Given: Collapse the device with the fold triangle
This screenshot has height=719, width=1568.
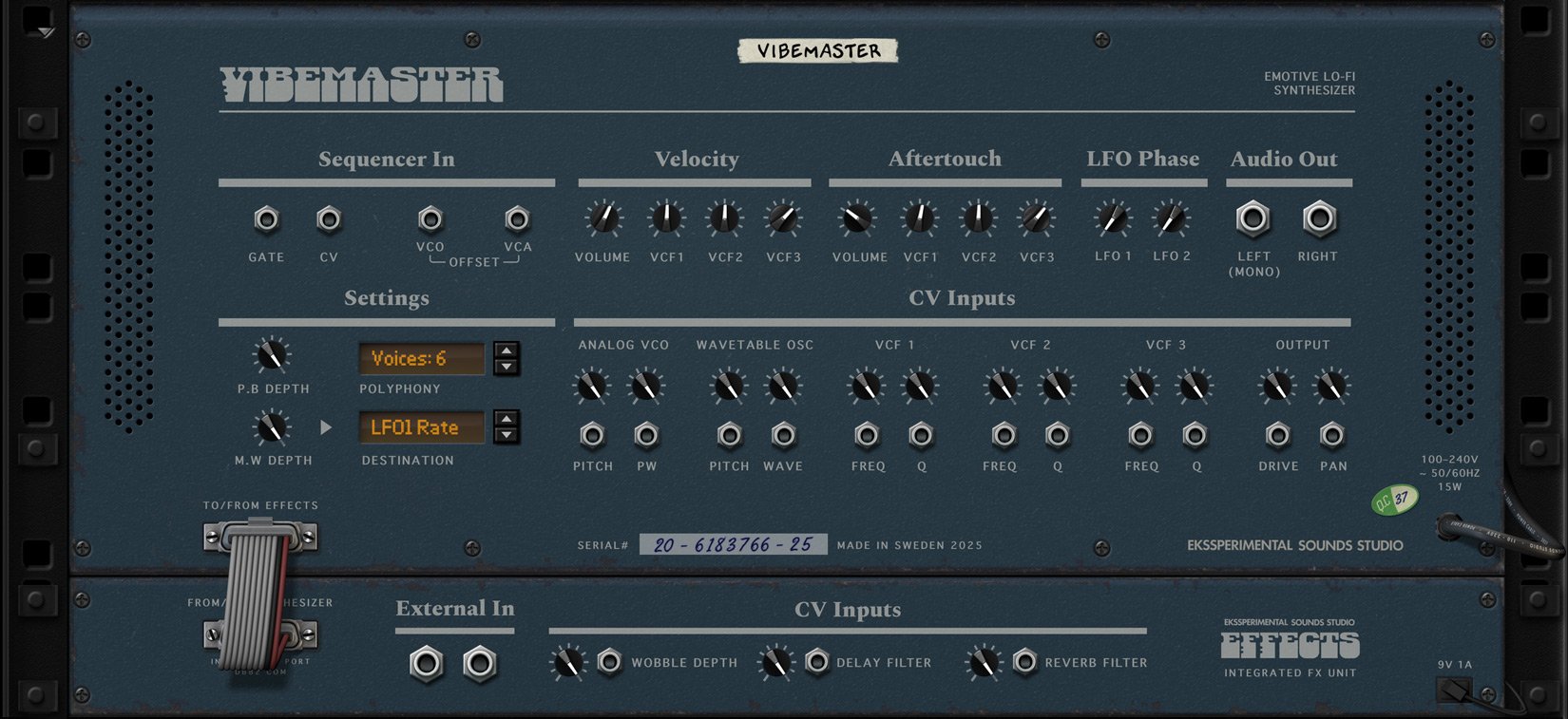Looking at the screenshot, I should tap(47, 32).
